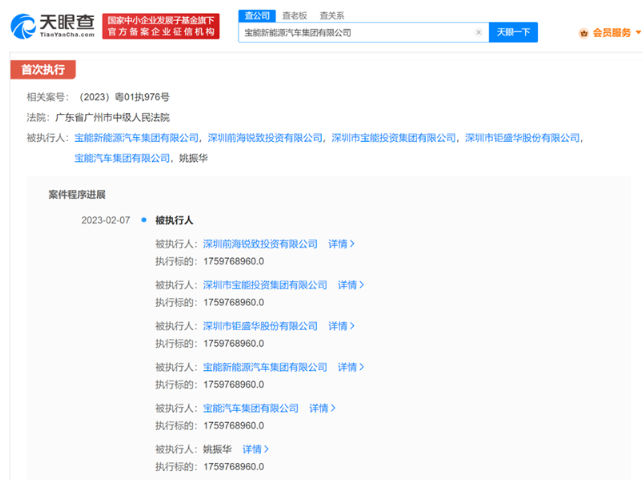643x480 pixels.
Task: Click the bold 被执行人 timeline heading
Action: pyautogui.click(x=174, y=220)
